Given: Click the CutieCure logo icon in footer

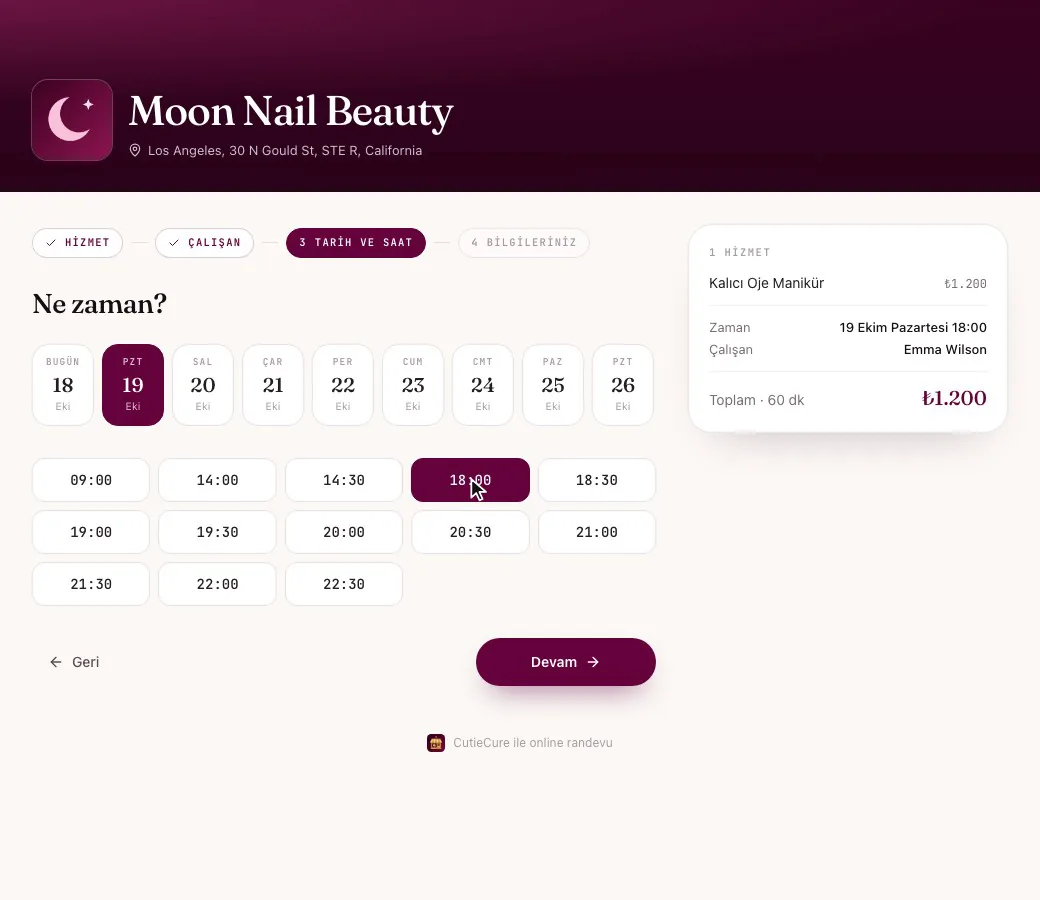Looking at the screenshot, I should [436, 743].
